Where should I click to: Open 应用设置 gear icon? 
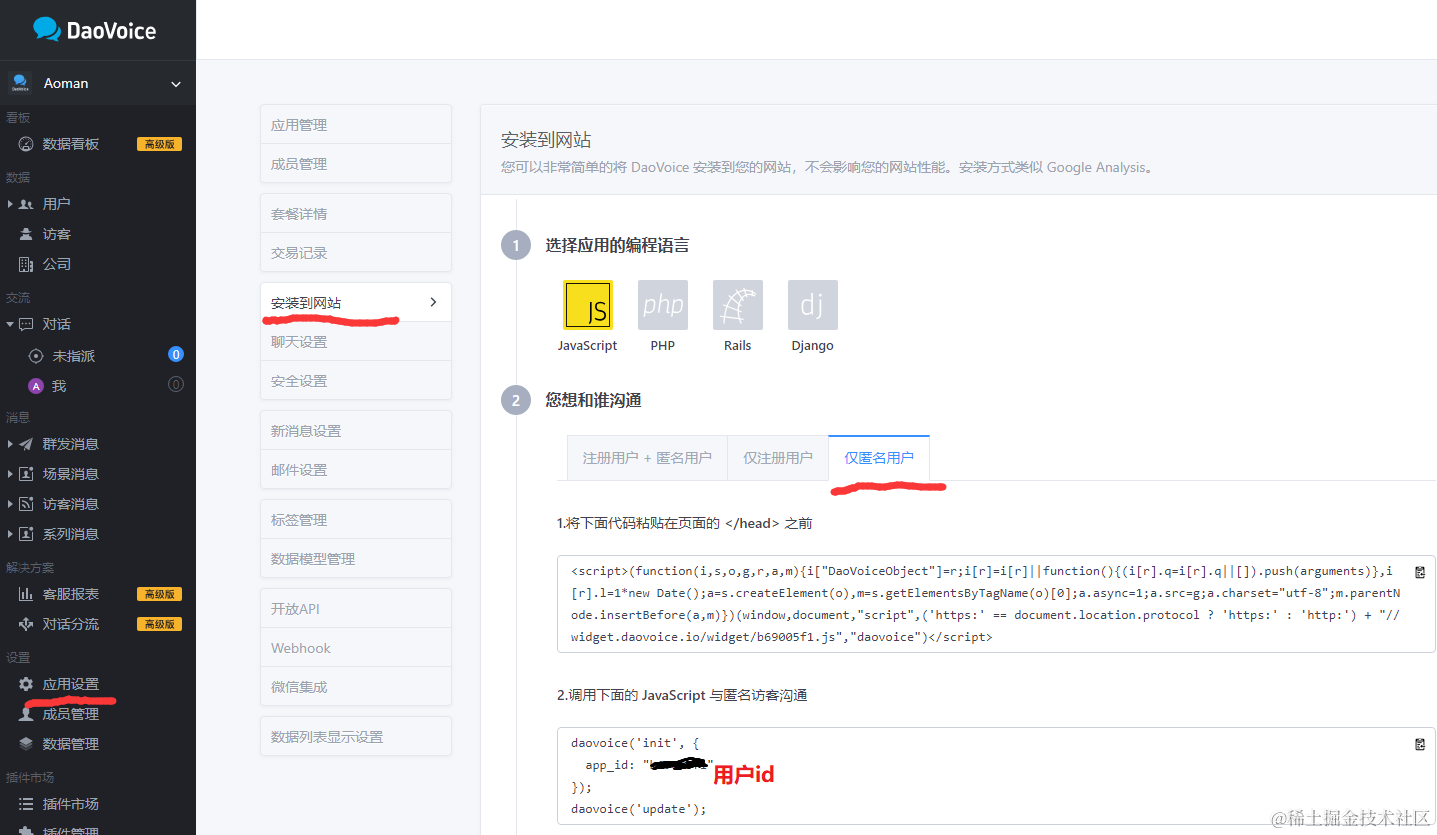(26, 684)
